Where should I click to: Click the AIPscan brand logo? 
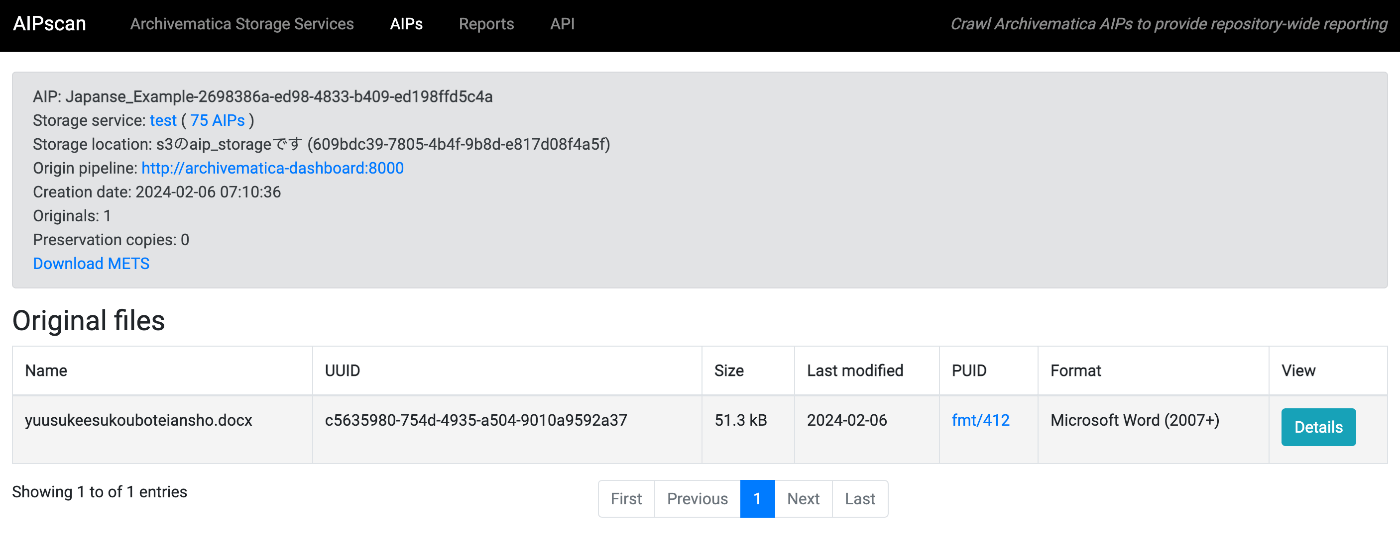[x=50, y=24]
